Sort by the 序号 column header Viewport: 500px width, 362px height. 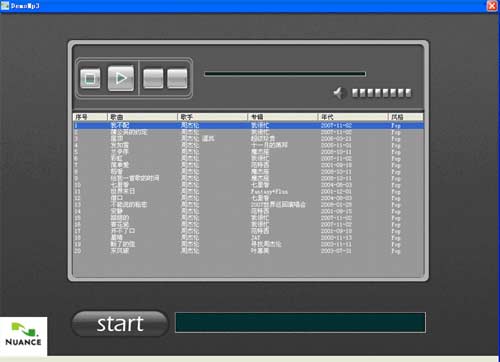coord(90,117)
